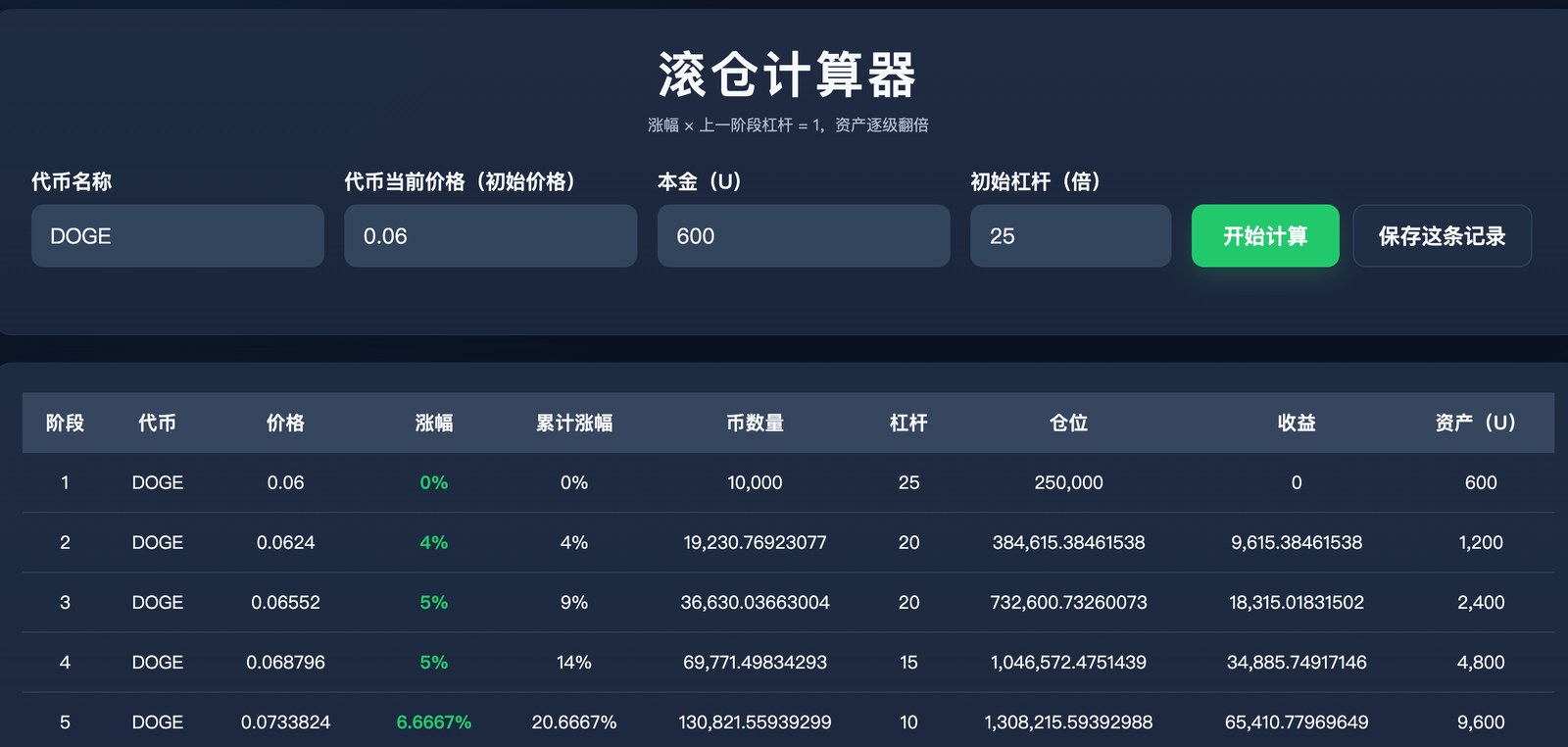Click the asset value 9,600
1568x747 pixels.
tap(1481, 722)
